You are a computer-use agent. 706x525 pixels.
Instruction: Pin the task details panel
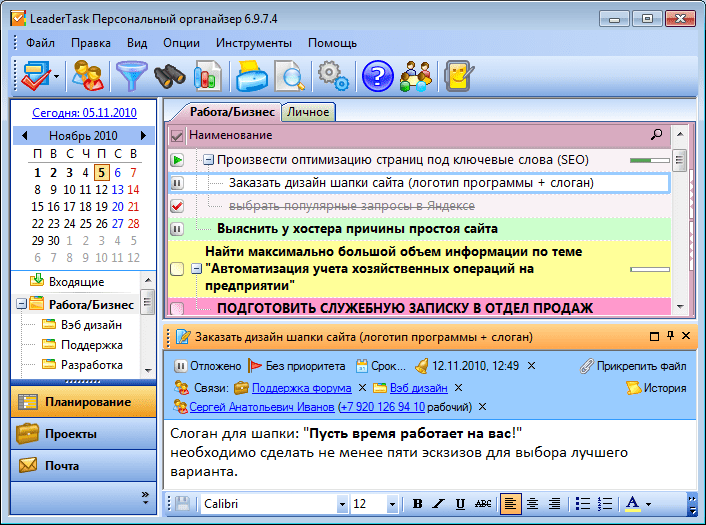point(670,335)
